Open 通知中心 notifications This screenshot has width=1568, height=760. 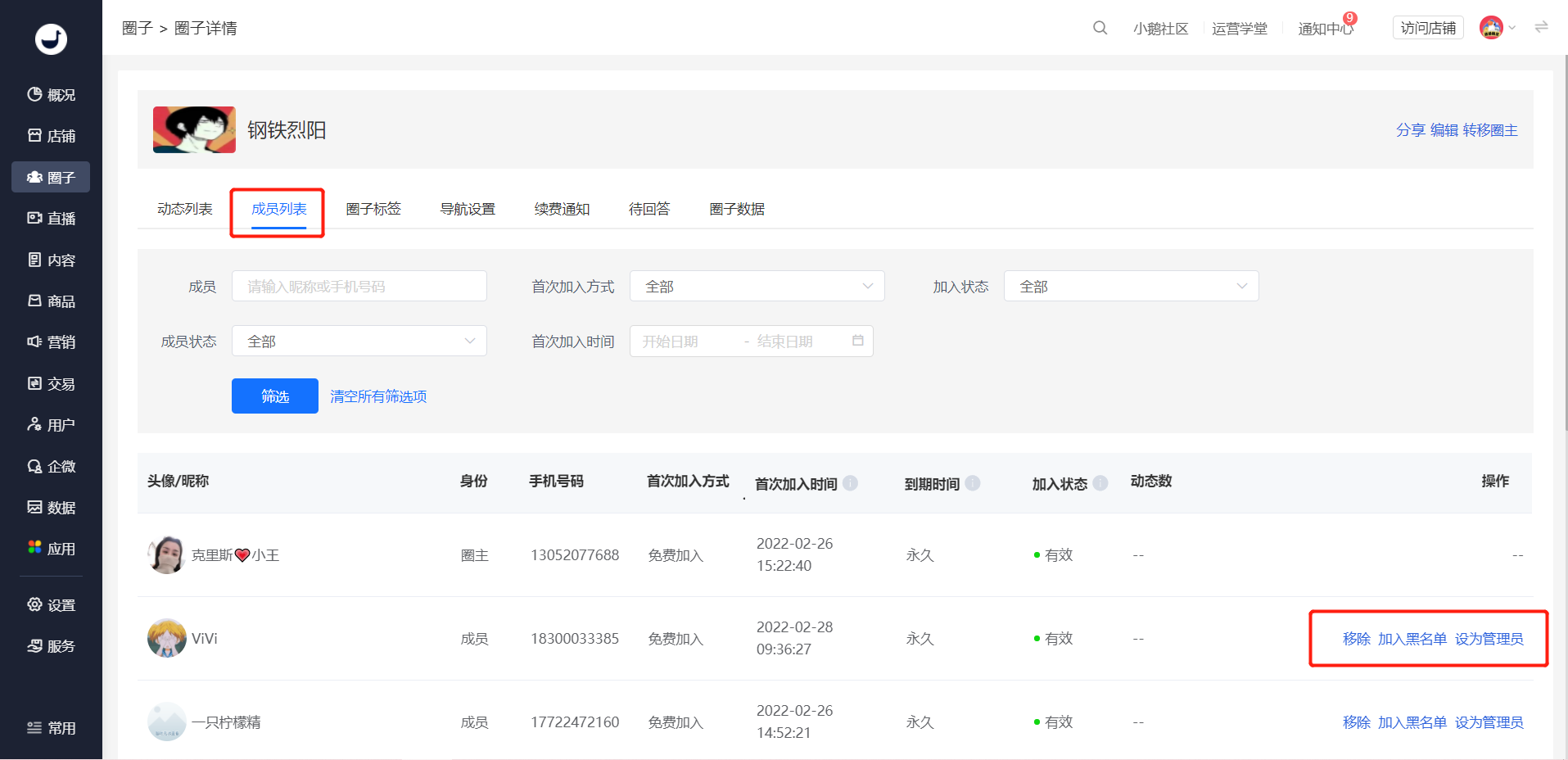(x=1326, y=29)
